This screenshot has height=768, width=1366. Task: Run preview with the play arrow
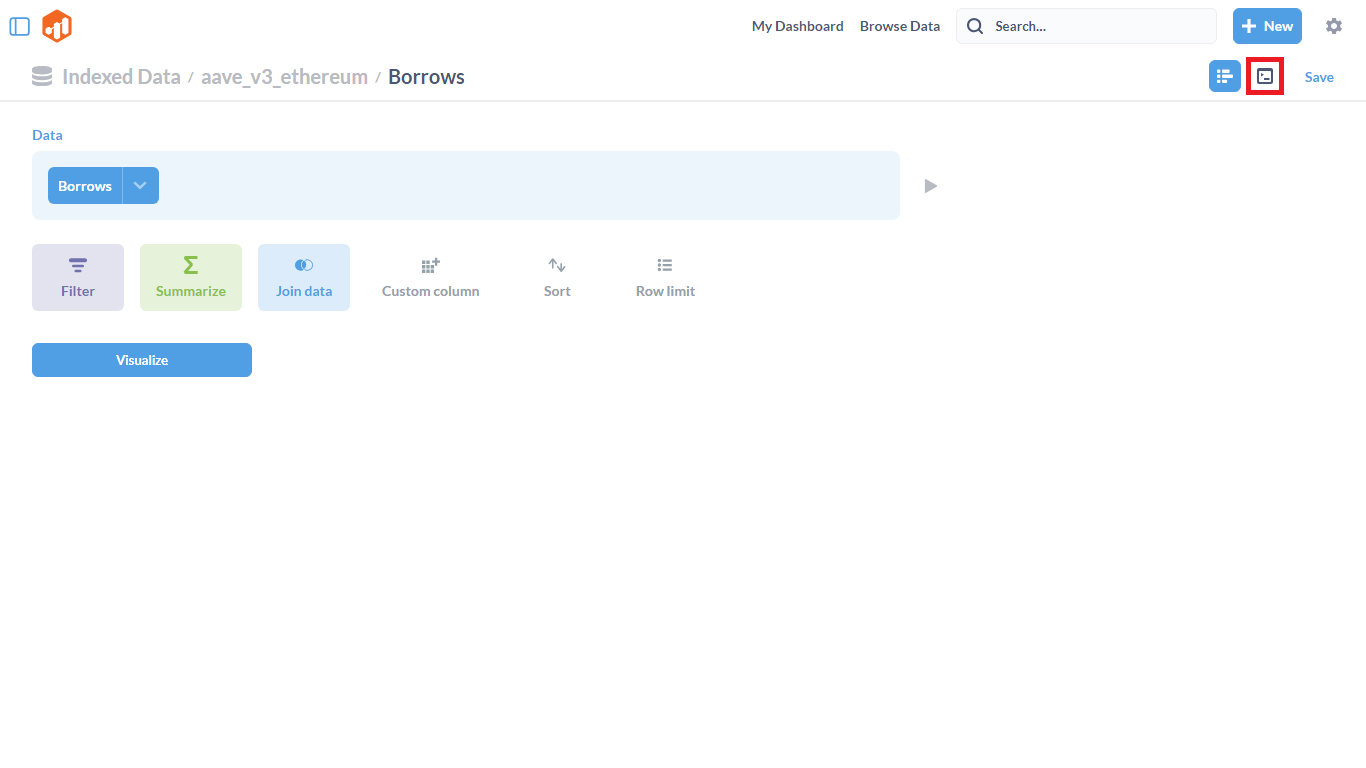pyautogui.click(x=931, y=186)
